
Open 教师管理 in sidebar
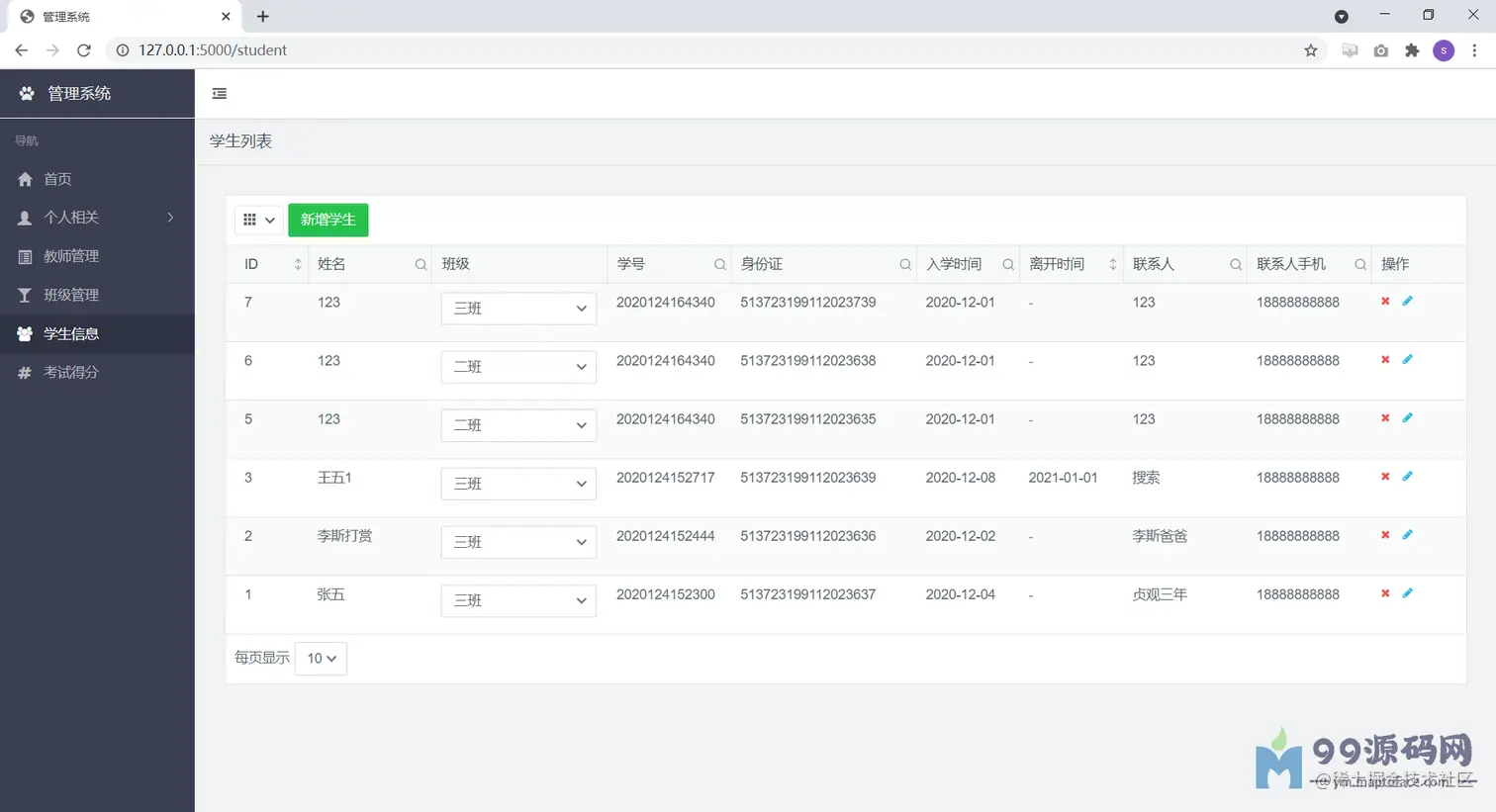97,256
